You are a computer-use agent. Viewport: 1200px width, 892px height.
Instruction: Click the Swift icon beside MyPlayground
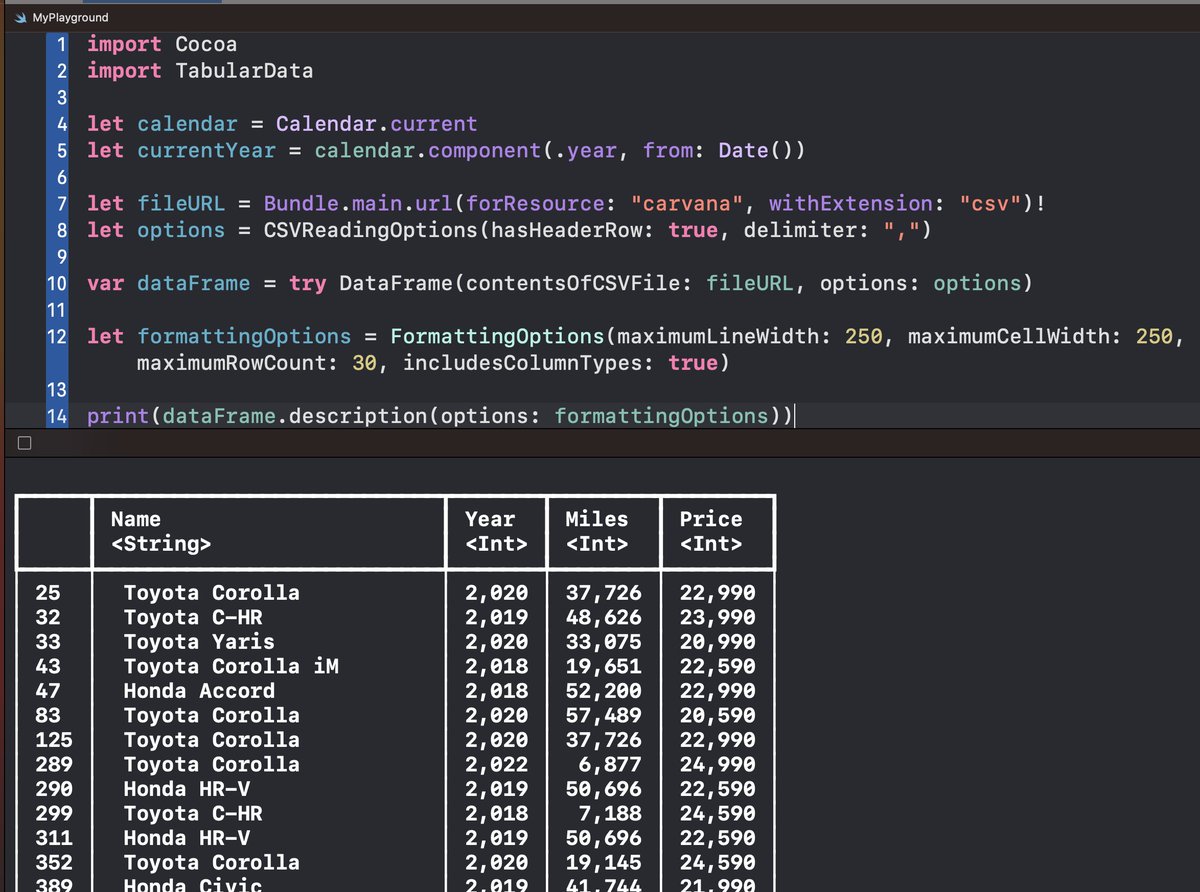[x=22, y=18]
